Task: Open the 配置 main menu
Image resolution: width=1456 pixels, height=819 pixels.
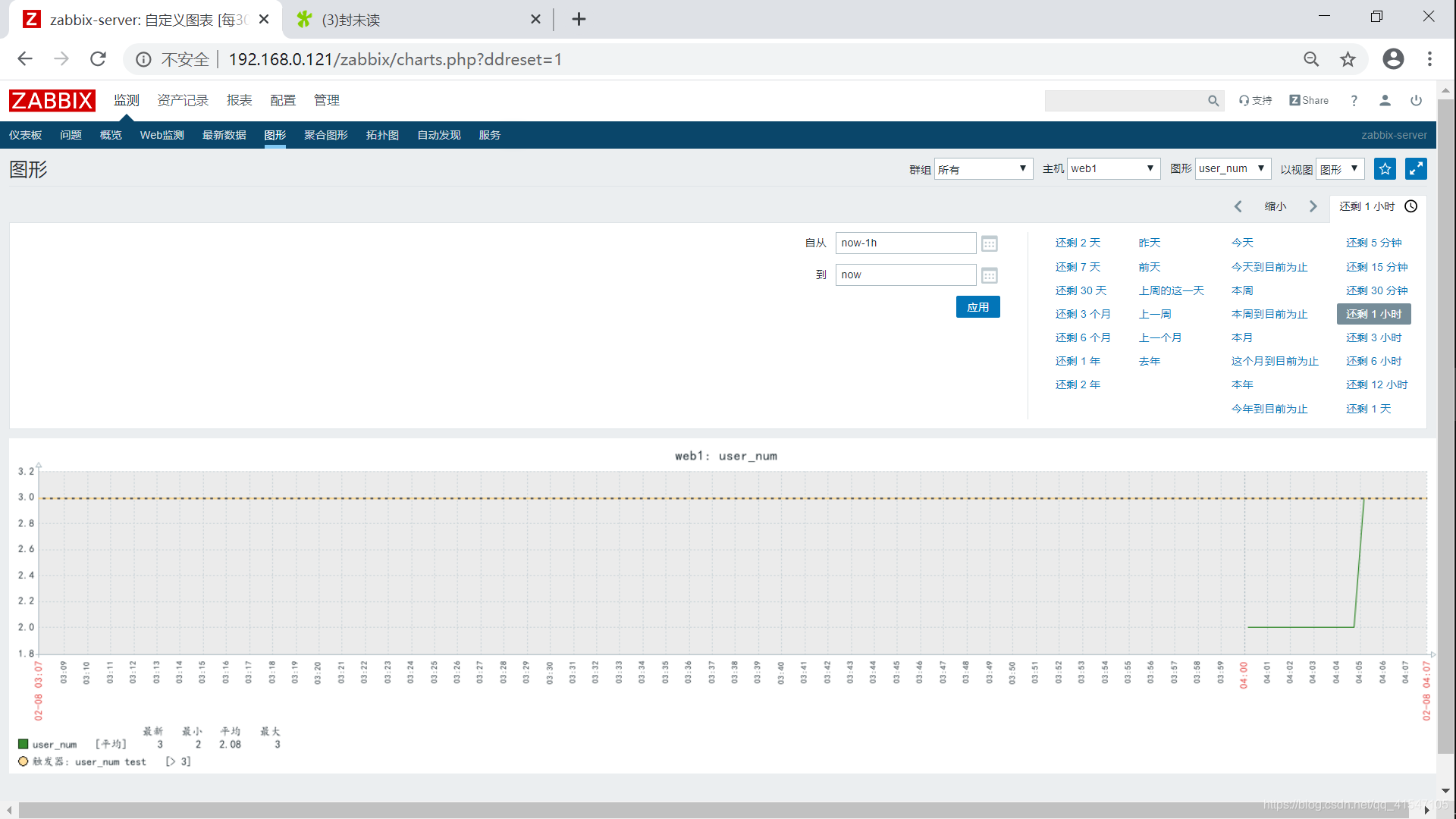Action: [283, 100]
